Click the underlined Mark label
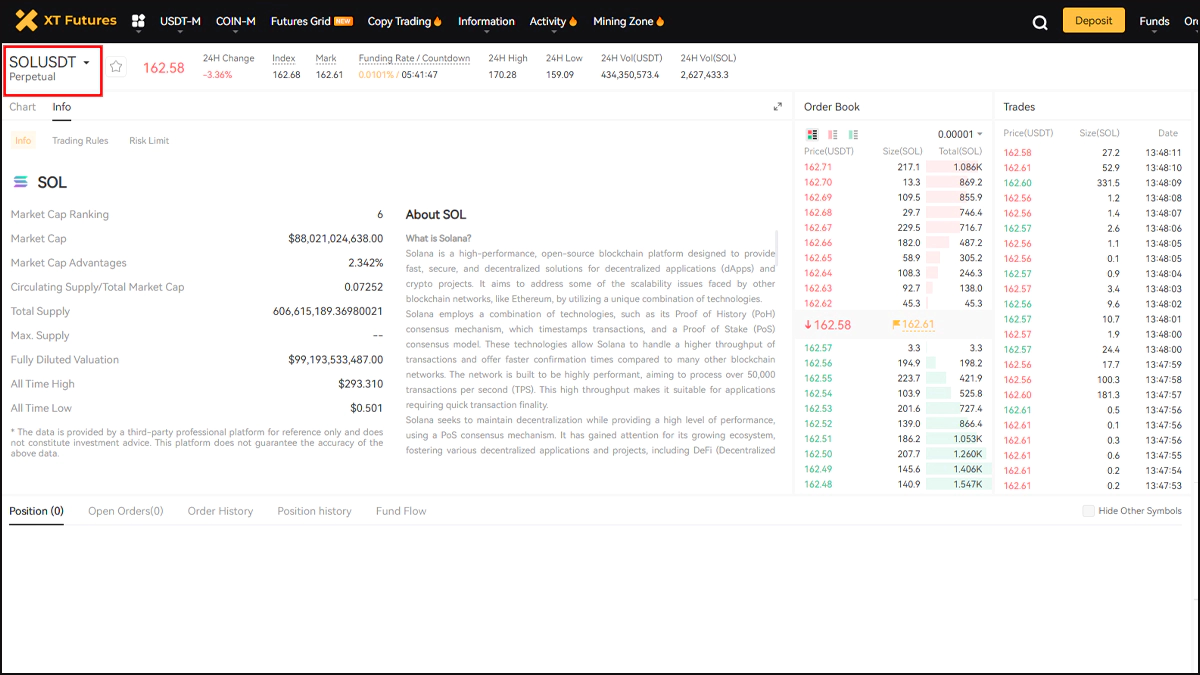The width and height of the screenshot is (1200, 675). [x=326, y=58]
